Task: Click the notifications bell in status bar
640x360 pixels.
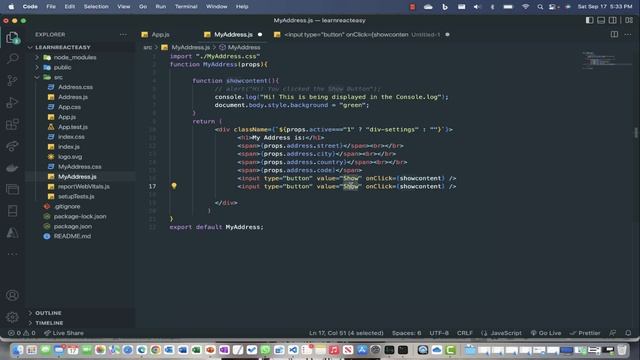Action: pos(628,333)
